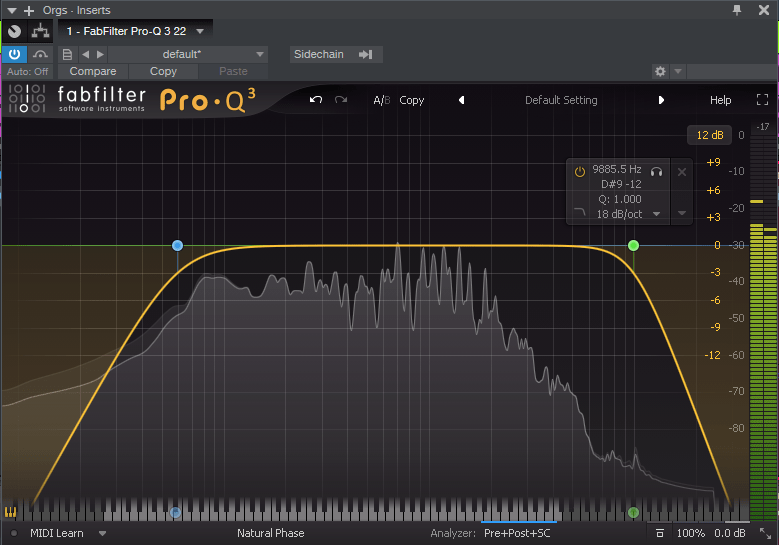Solo the band with headphones icon
The image size is (779, 545).
coord(657,171)
